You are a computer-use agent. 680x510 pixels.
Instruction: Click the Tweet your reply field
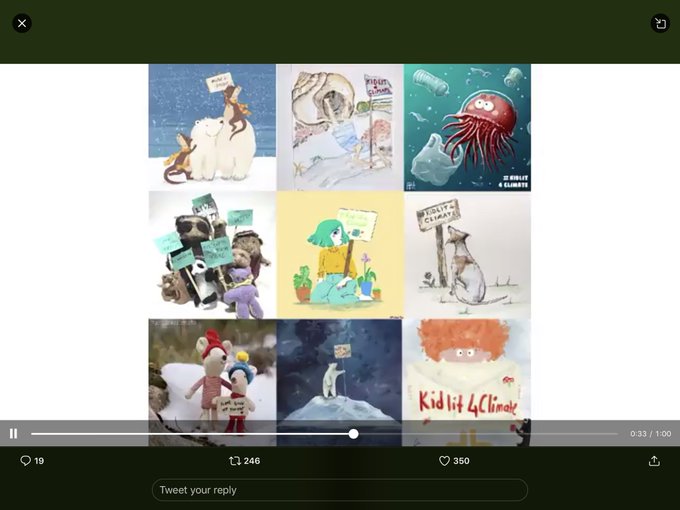(340, 490)
